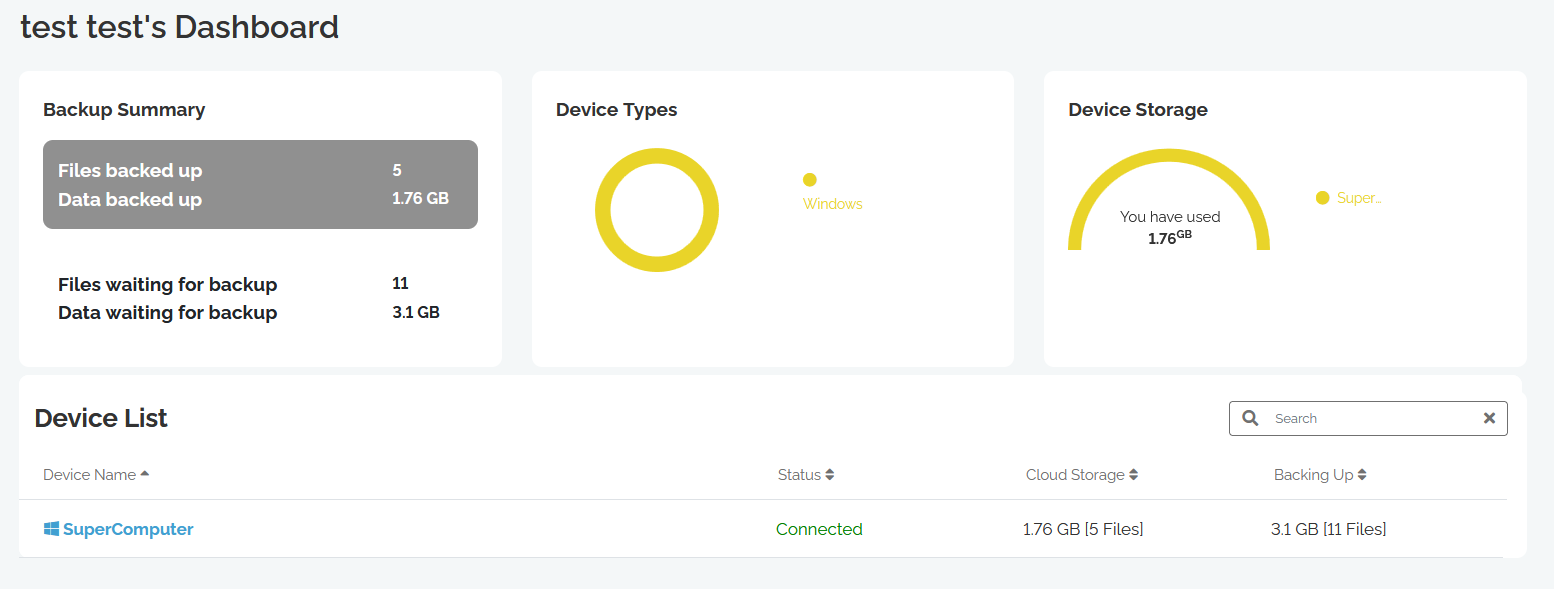Click the Windows legend dot
Screen dimensions: 1554x589
810,180
